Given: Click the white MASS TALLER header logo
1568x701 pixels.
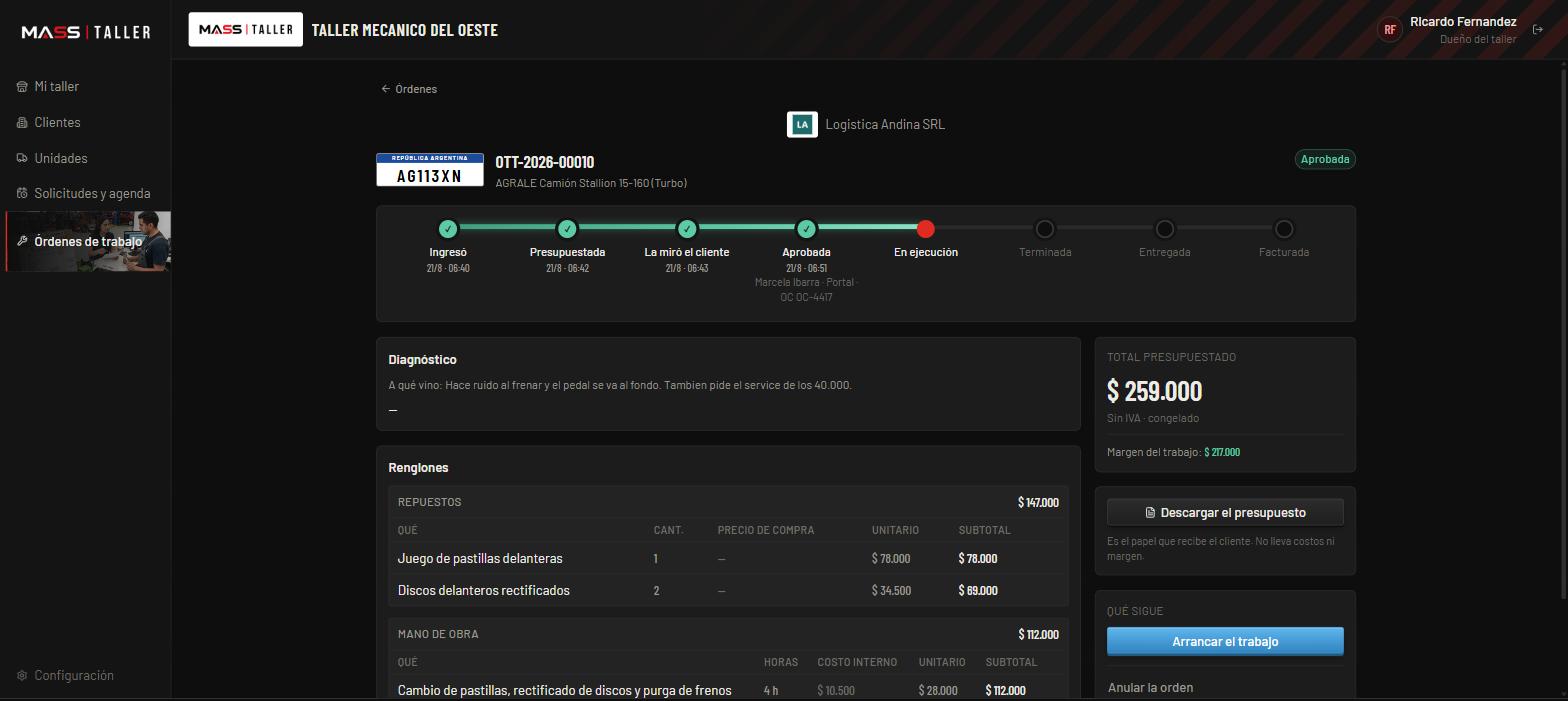Looking at the screenshot, I should click(x=246, y=30).
